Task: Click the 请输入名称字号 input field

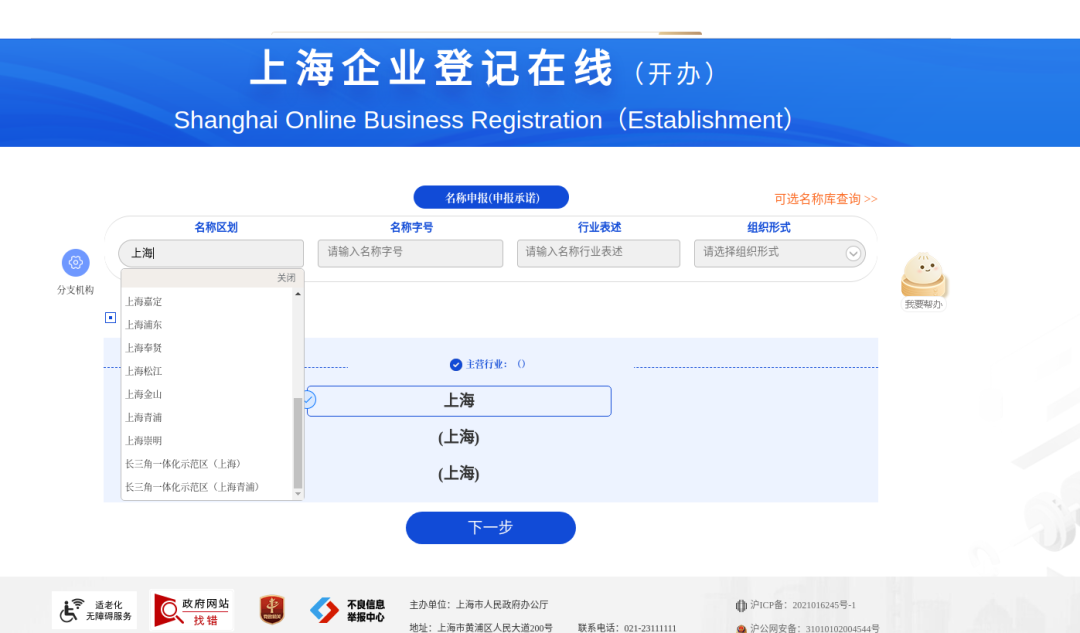Action: [x=411, y=253]
